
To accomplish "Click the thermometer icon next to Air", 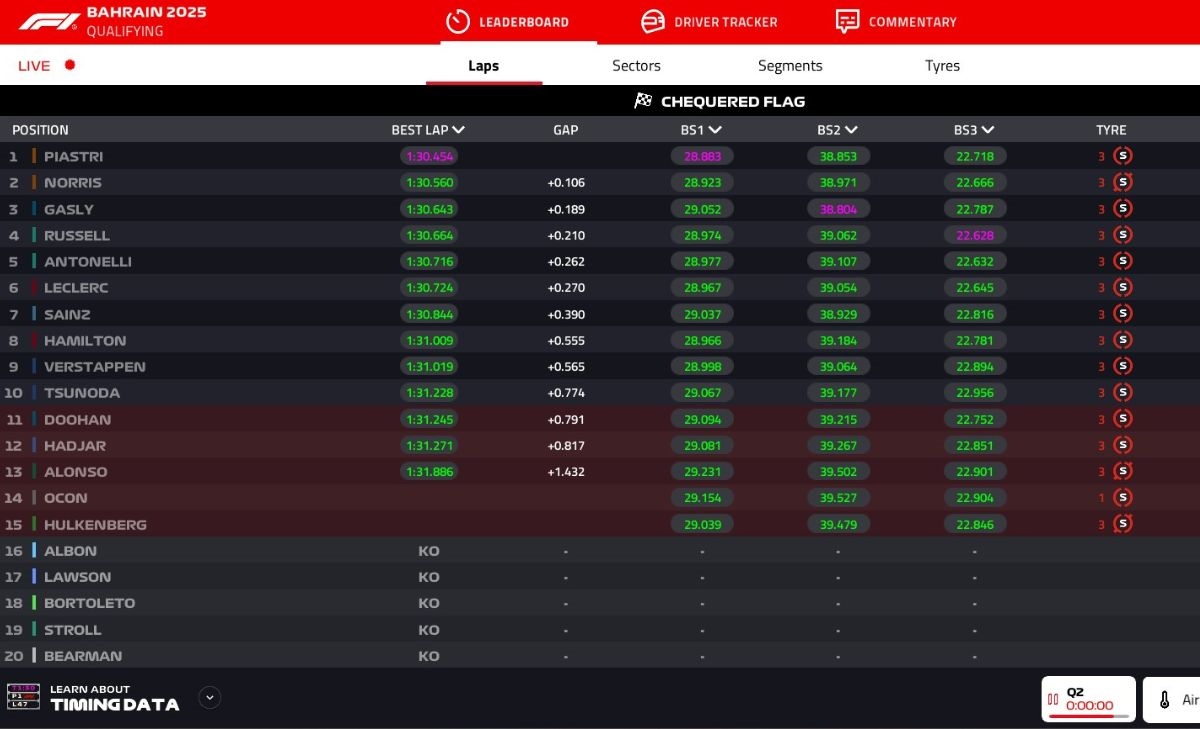I will 1166,699.
